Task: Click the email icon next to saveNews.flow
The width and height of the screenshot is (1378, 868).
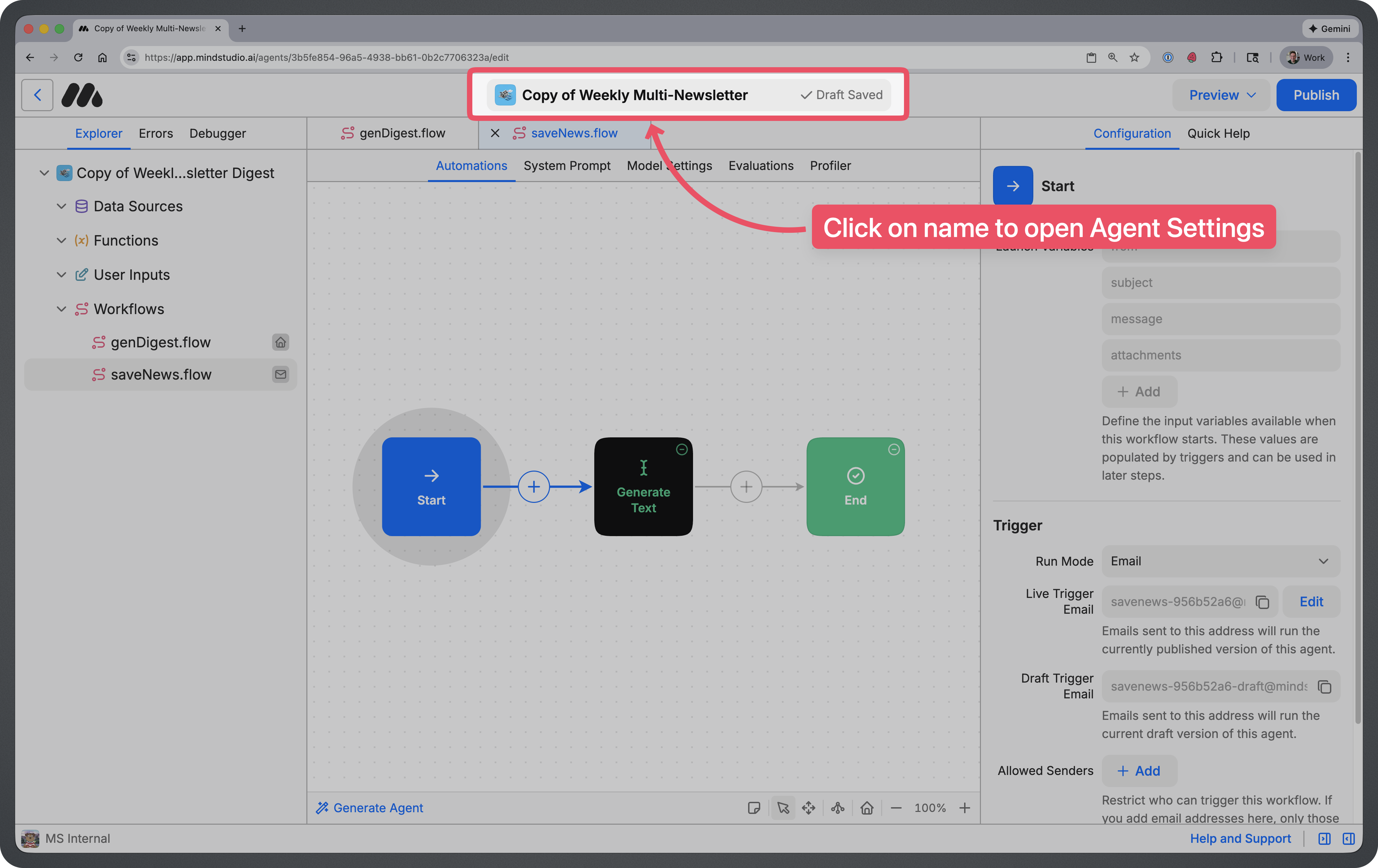Action: pyautogui.click(x=281, y=374)
